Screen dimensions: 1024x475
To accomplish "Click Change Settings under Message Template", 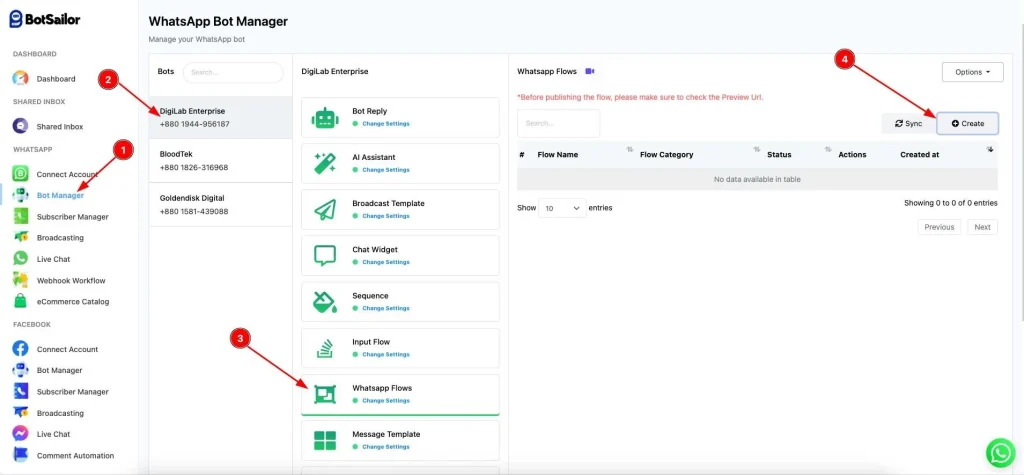I will click(385, 447).
